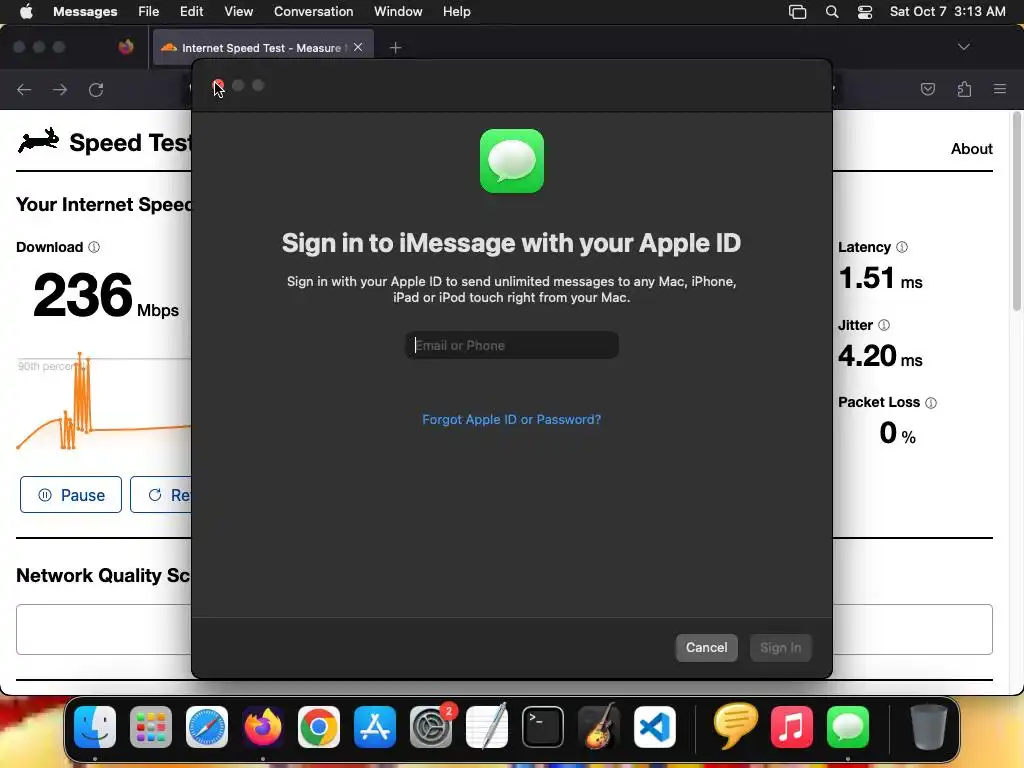Open Finder from the Dock

[95, 727]
